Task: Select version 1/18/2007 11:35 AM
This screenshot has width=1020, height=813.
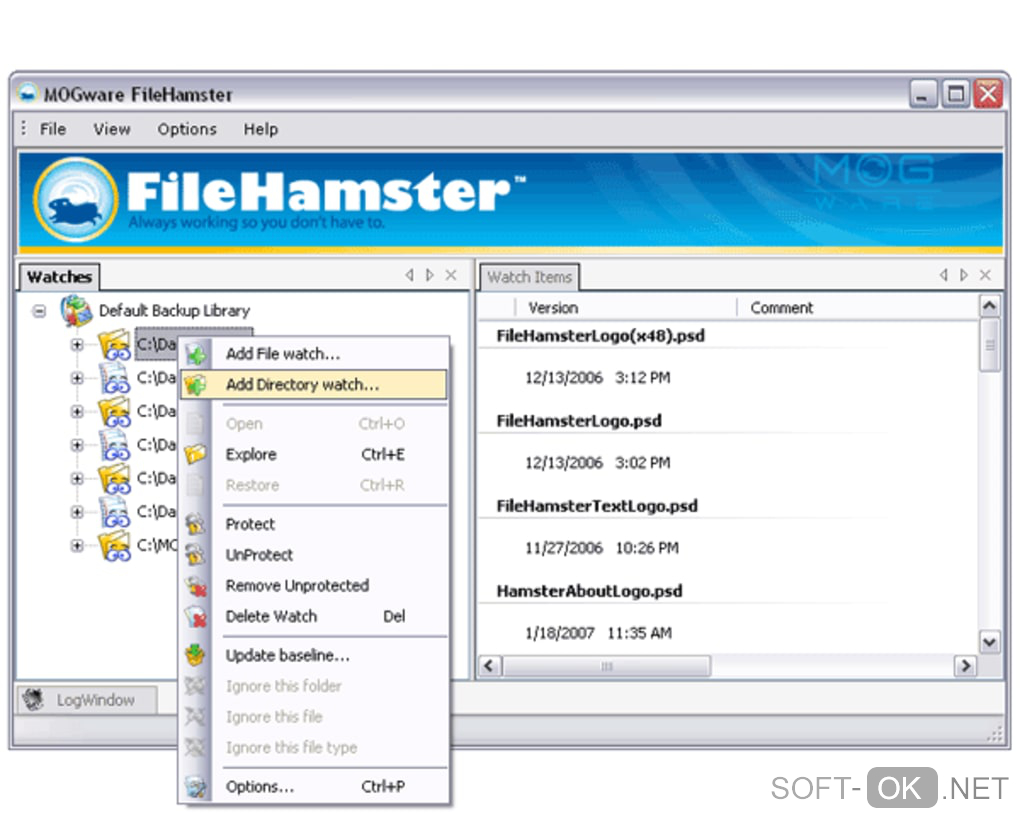Action: (598, 633)
